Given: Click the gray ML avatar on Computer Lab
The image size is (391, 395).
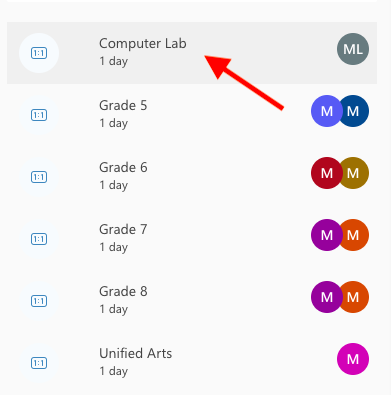Looking at the screenshot, I should pyautogui.click(x=353, y=49).
